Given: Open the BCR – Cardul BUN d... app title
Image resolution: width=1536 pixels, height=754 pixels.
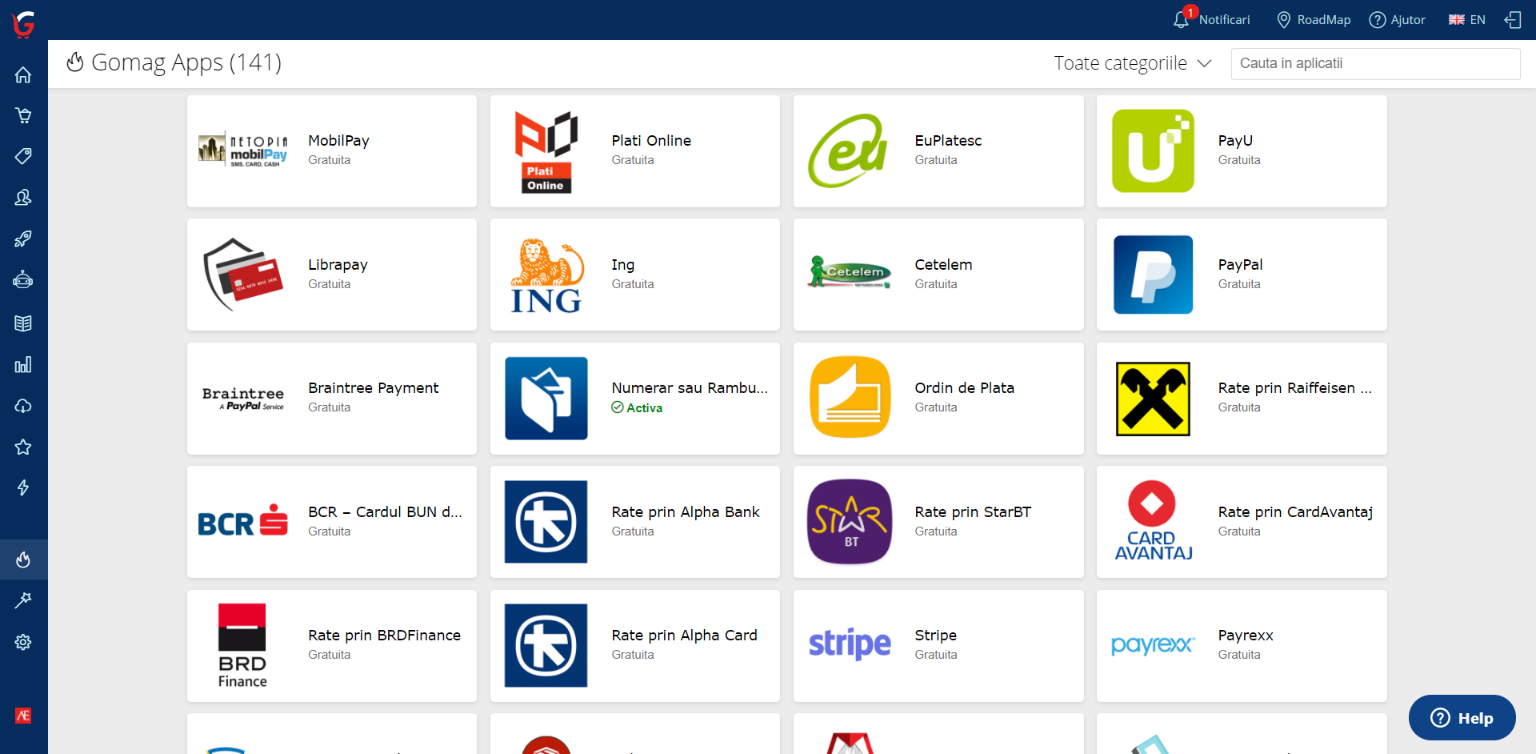Looking at the screenshot, I should tap(385, 512).
